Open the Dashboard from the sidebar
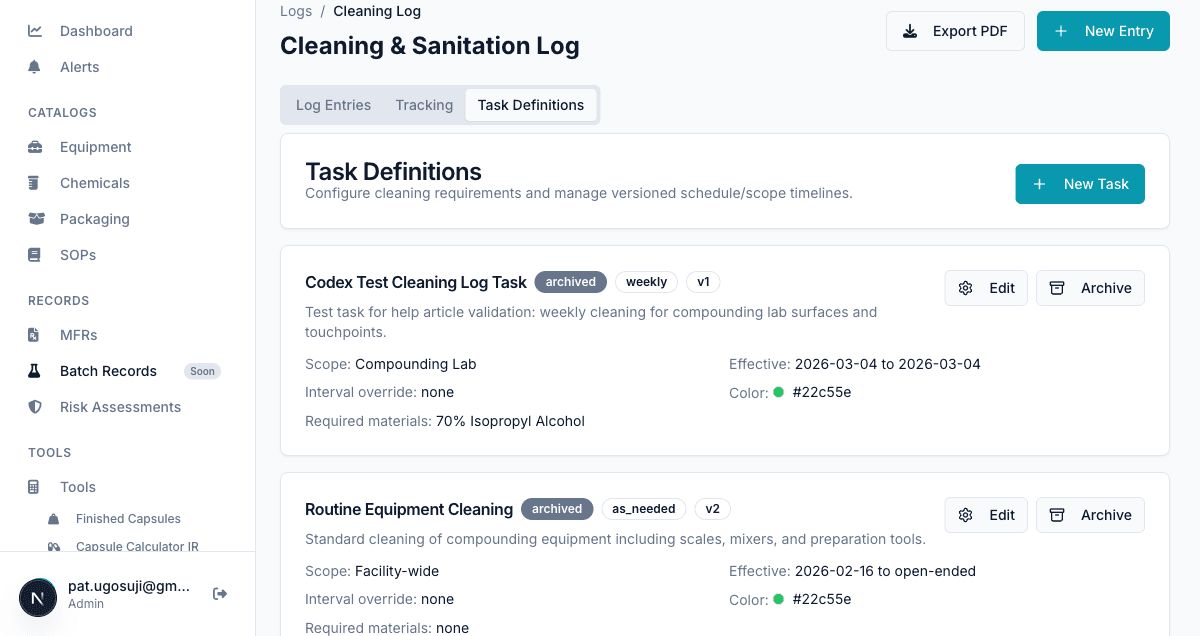The height and width of the screenshot is (636, 1200). 95,31
